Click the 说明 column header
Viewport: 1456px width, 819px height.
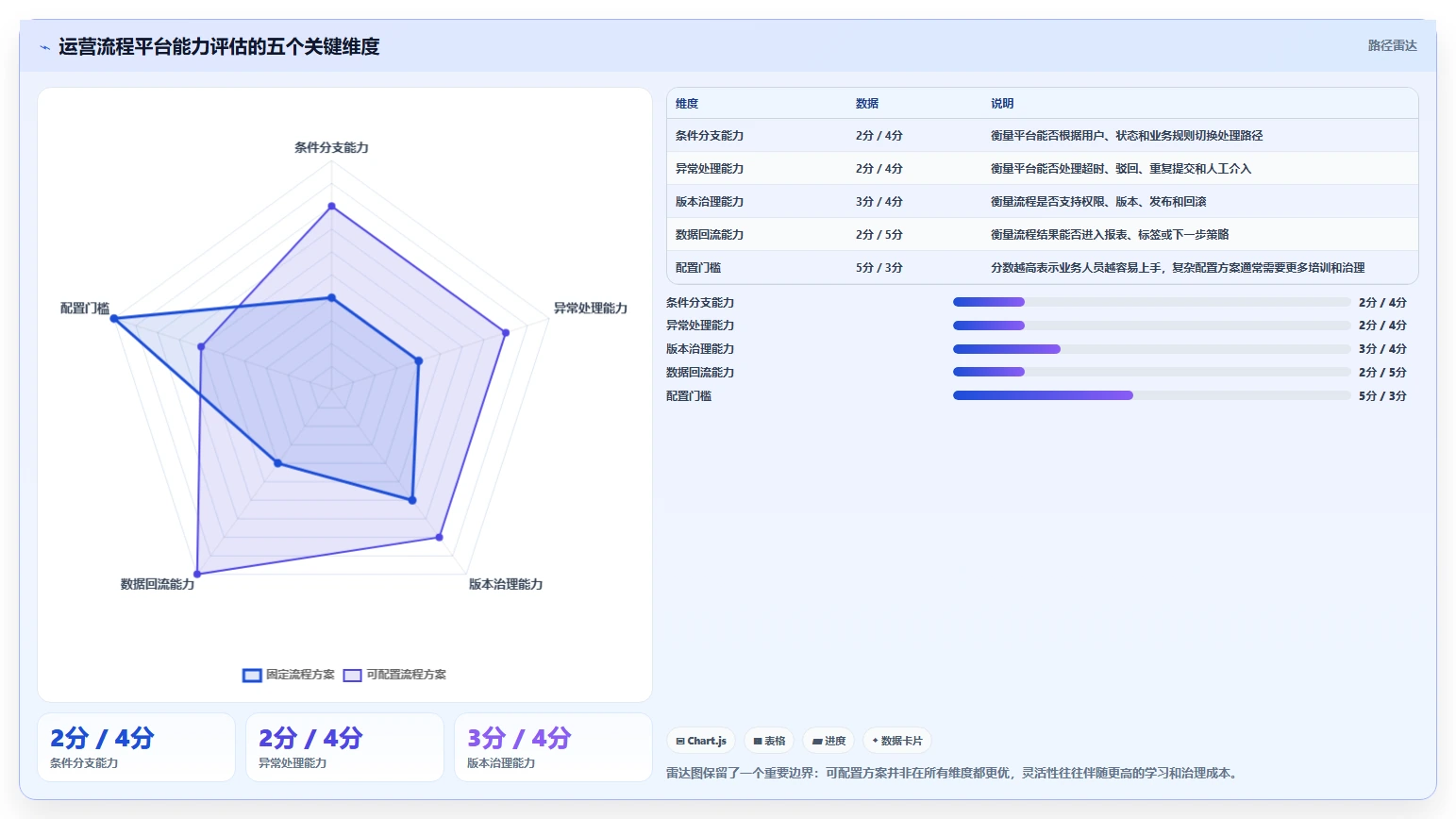pyautogui.click(x=1002, y=104)
